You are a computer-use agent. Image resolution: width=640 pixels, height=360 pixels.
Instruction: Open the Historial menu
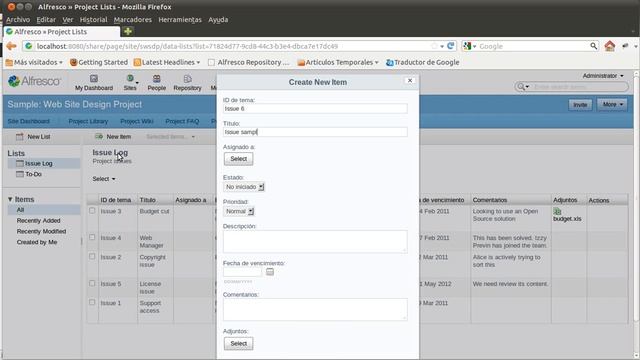(93, 20)
